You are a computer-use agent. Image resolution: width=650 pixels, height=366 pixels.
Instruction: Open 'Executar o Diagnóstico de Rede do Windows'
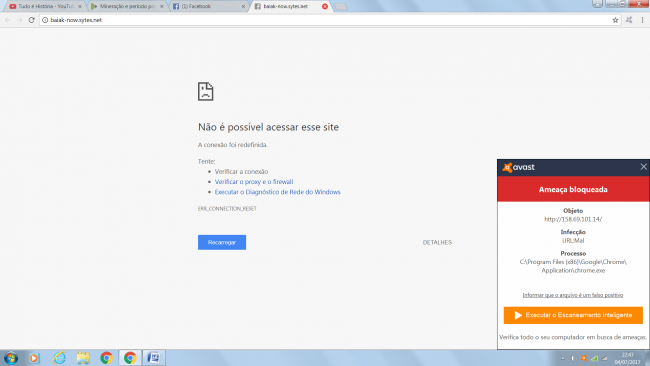coord(277,192)
